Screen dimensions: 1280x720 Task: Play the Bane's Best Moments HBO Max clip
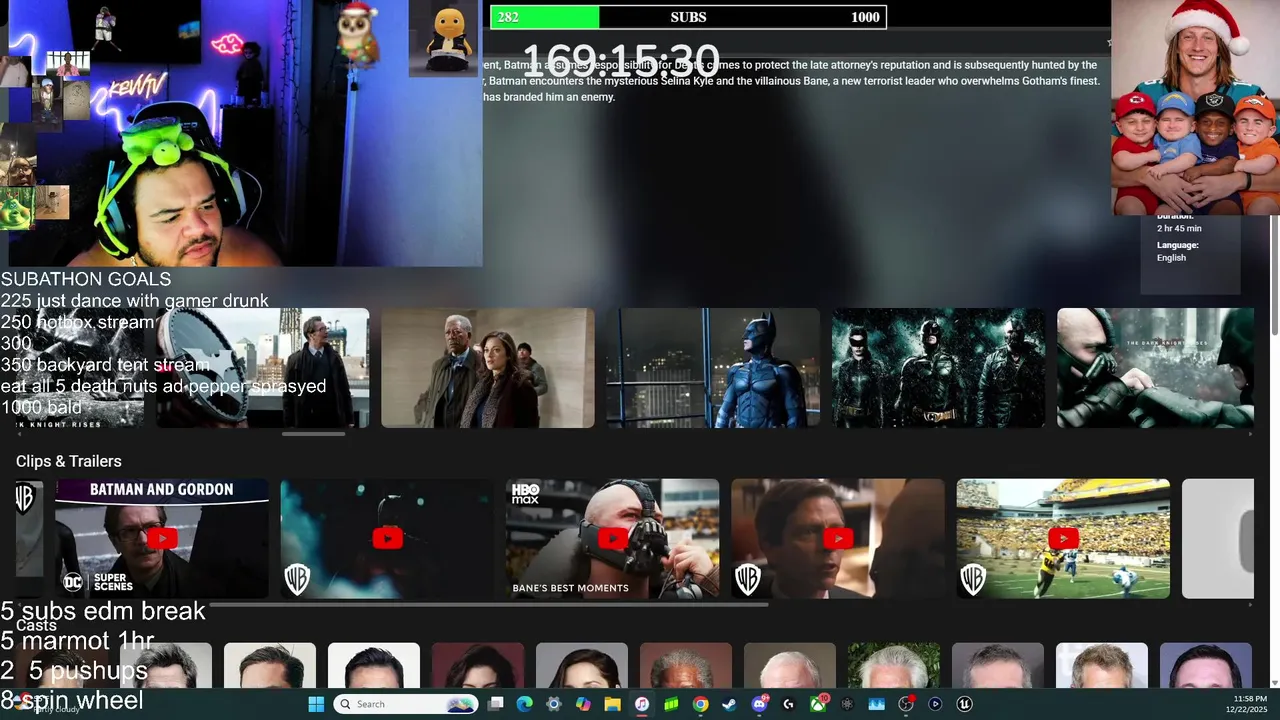pos(612,539)
